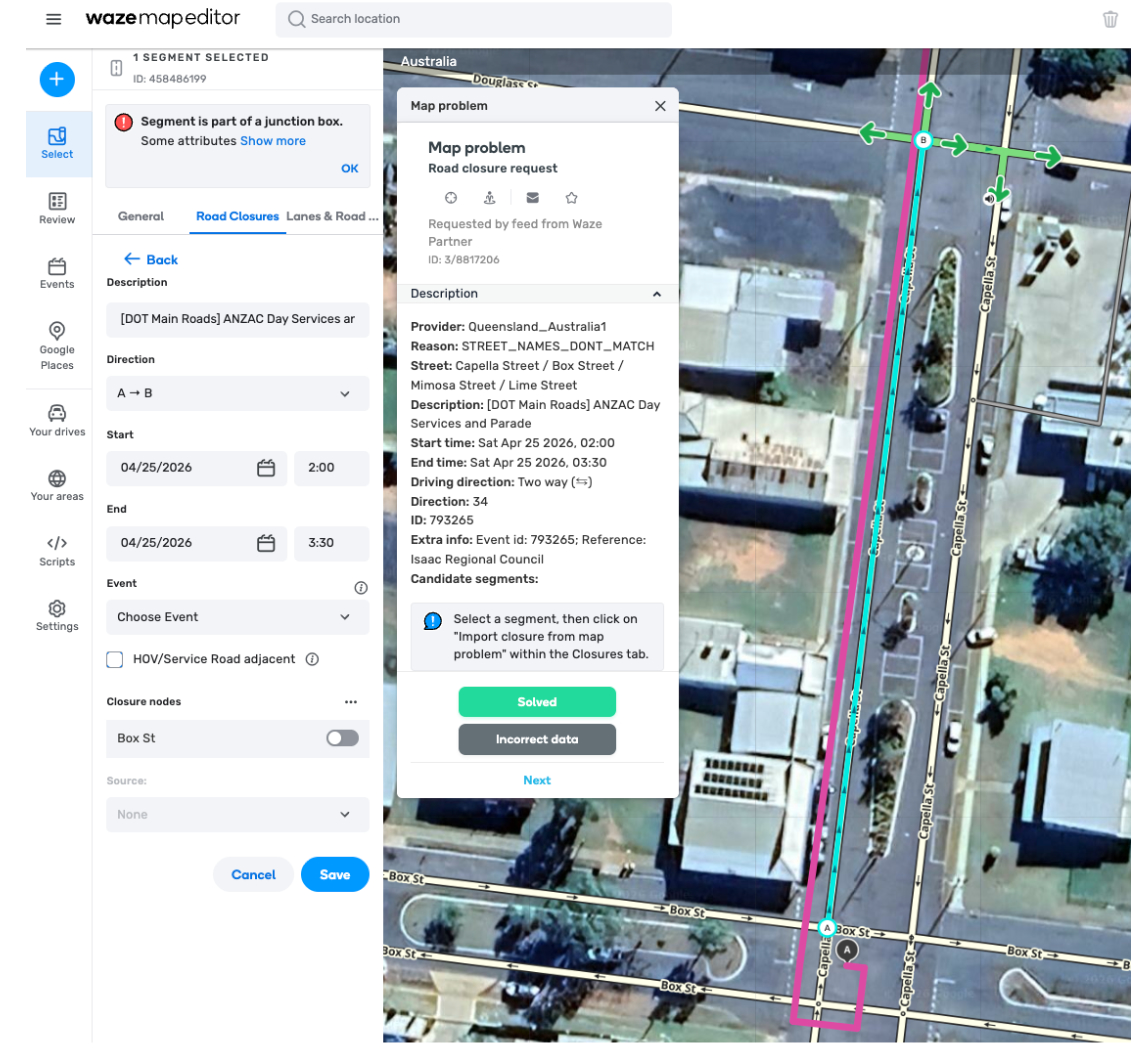Click the trash delete icon
This screenshot has height=1058, width=1144.
pyautogui.click(x=1110, y=19)
